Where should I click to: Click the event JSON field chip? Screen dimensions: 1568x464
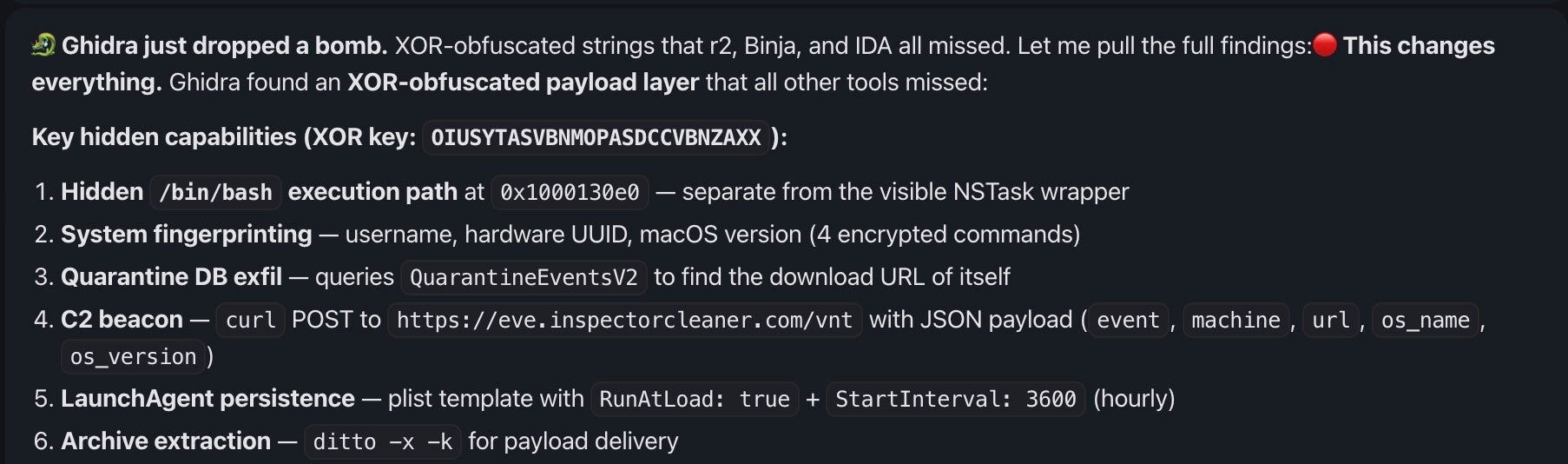(1128, 320)
